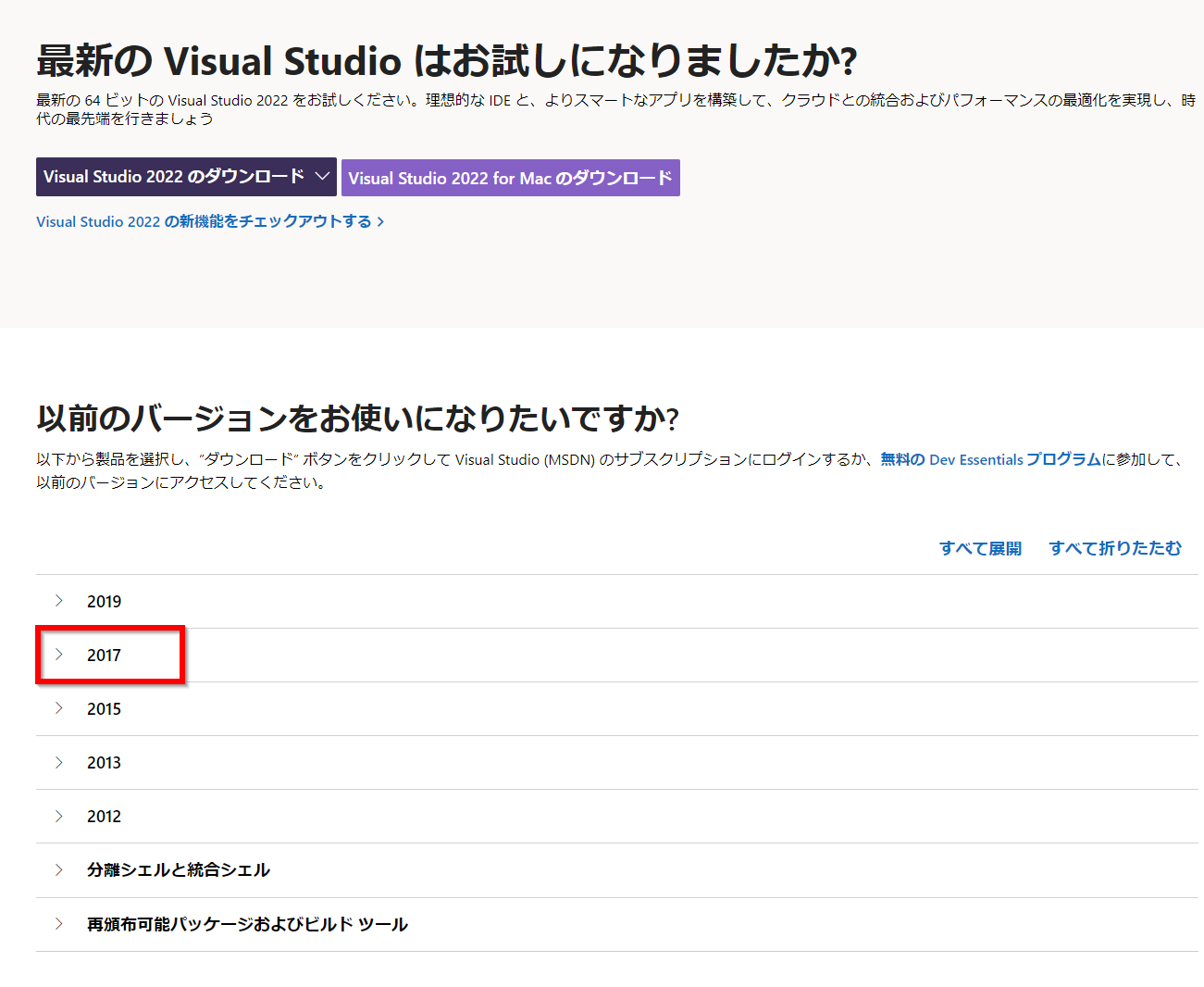Select the 2019 row label
Viewport: 1204px width, 987px height.
click(x=104, y=602)
